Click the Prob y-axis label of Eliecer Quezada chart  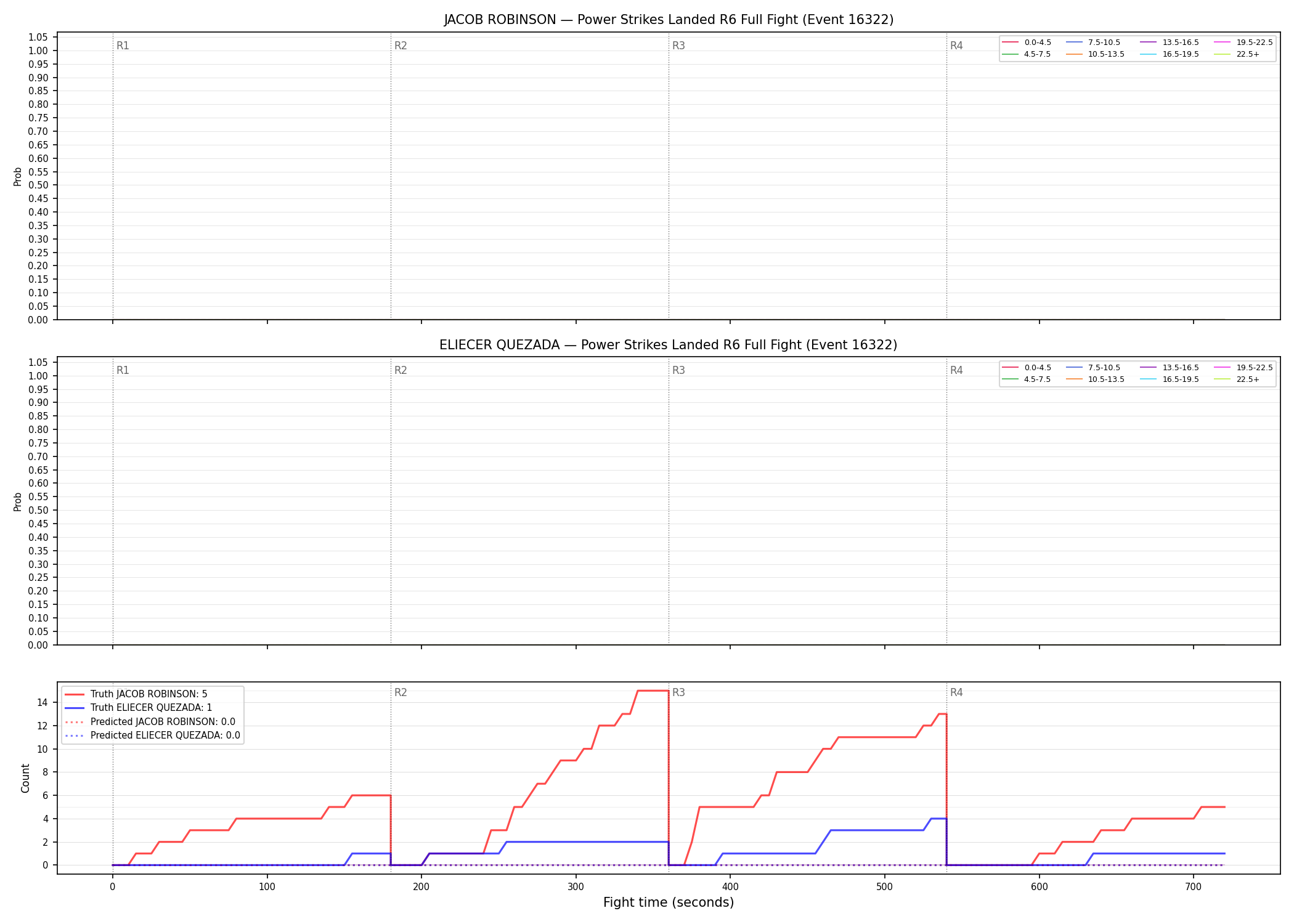18,501
